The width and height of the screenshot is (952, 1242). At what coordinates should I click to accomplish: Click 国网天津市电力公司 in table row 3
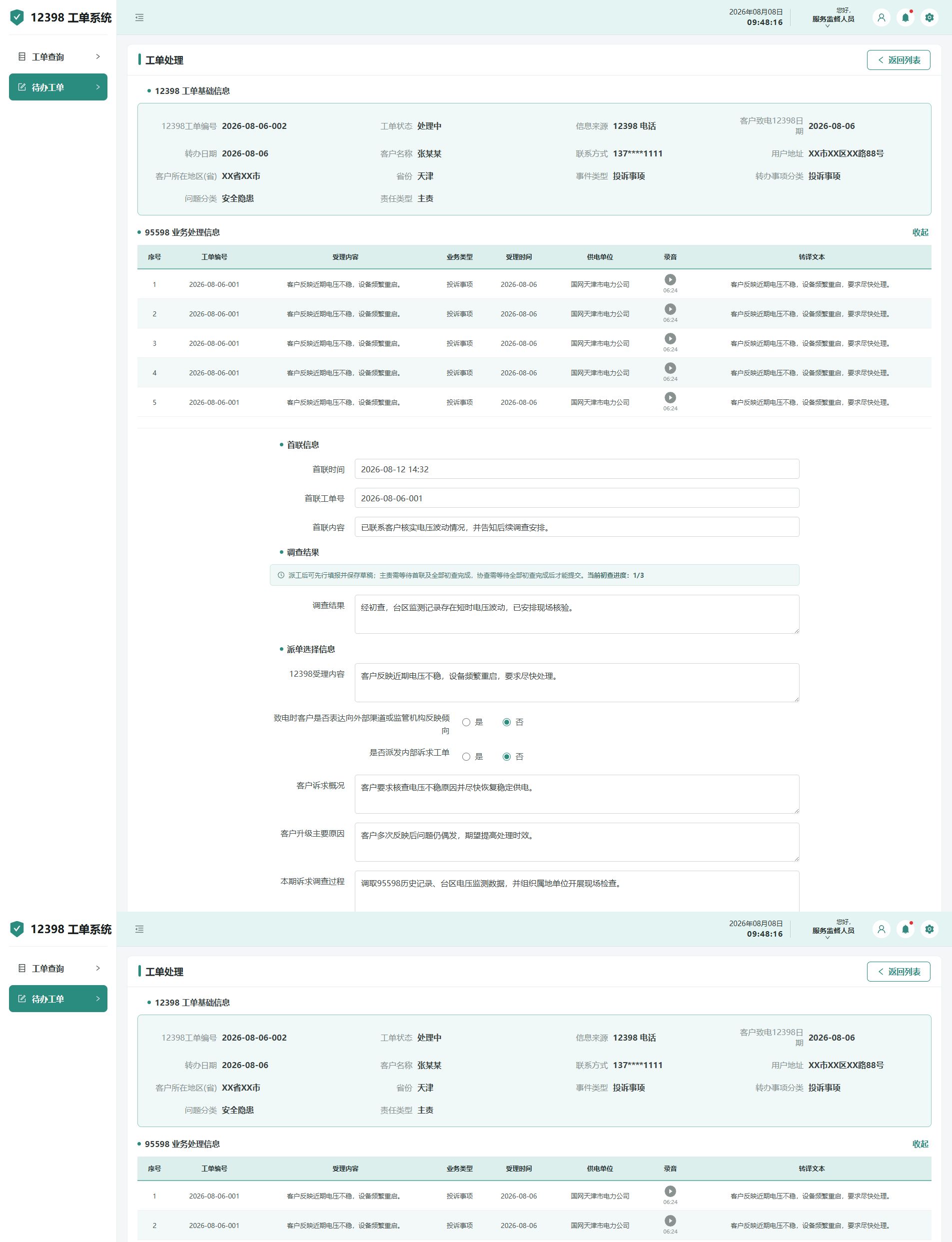tap(600, 343)
